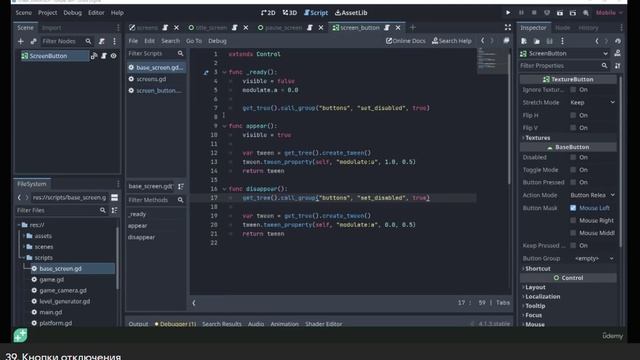
Task: Open ScreenButton node's script icon
Action: (x=104, y=56)
